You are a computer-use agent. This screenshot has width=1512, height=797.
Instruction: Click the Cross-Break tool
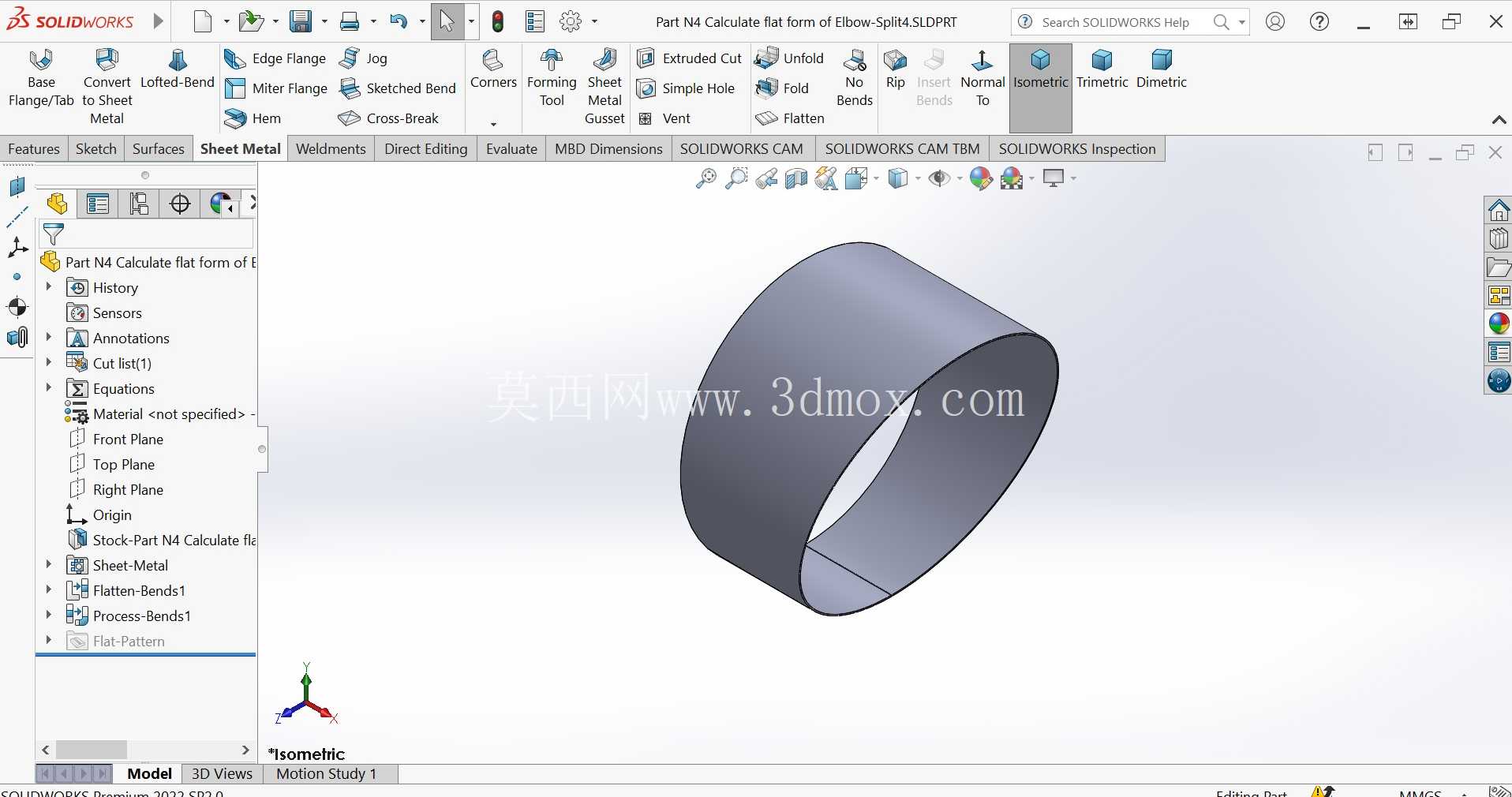coord(388,118)
